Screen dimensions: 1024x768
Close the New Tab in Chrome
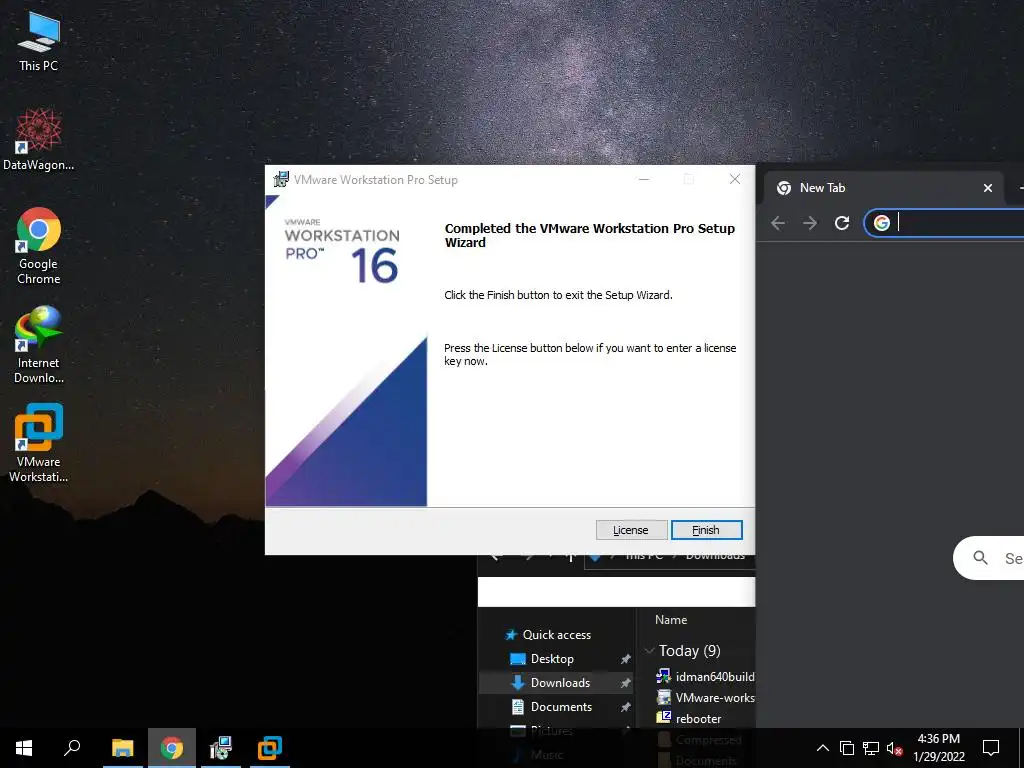pos(987,188)
